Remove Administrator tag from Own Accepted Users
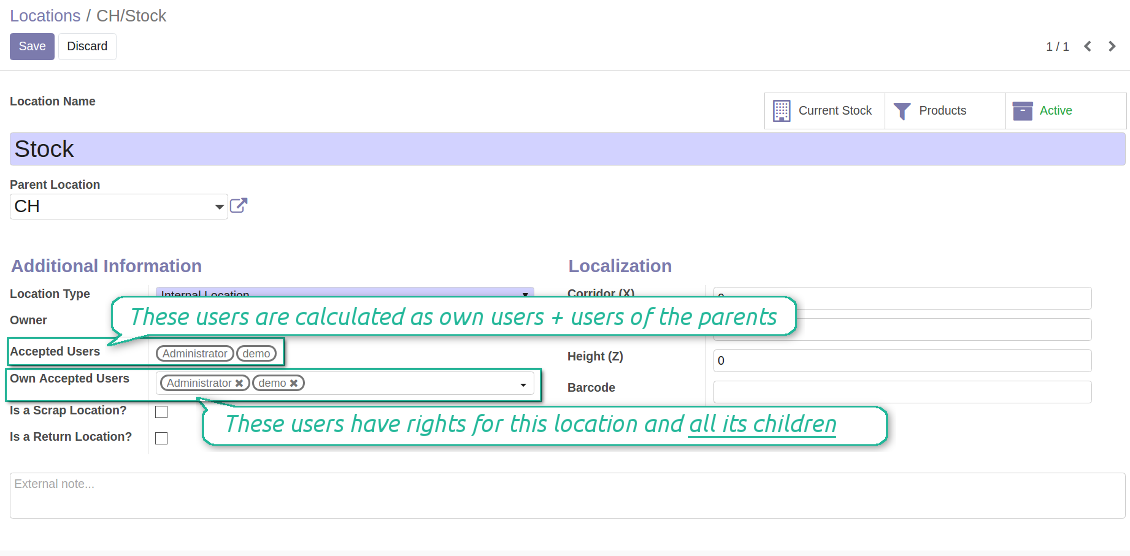1130x556 pixels. [239, 384]
